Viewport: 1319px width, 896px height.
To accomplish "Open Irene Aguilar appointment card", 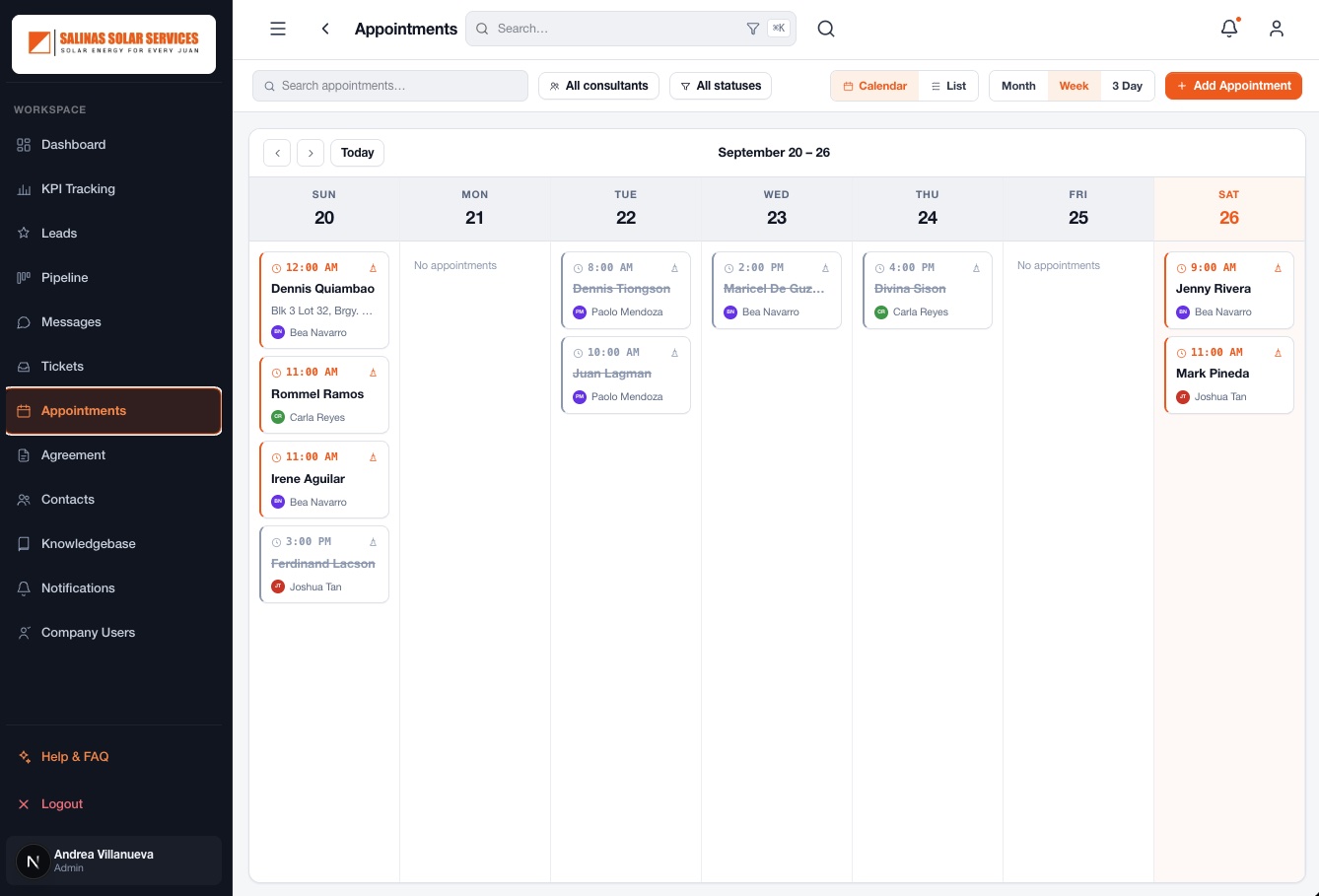I will (x=324, y=479).
